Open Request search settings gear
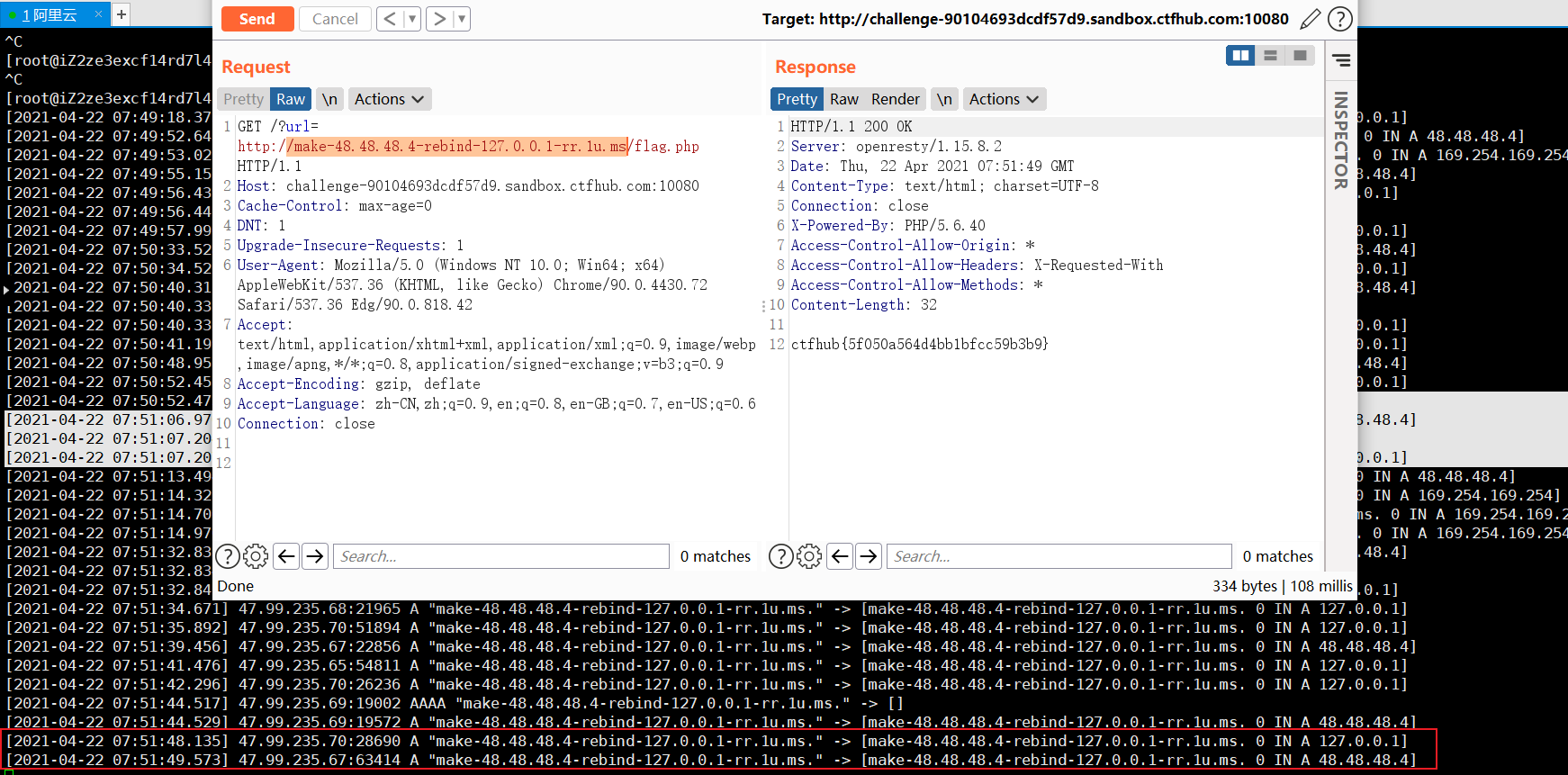Viewport: 1568px width, 775px height. 256,556
